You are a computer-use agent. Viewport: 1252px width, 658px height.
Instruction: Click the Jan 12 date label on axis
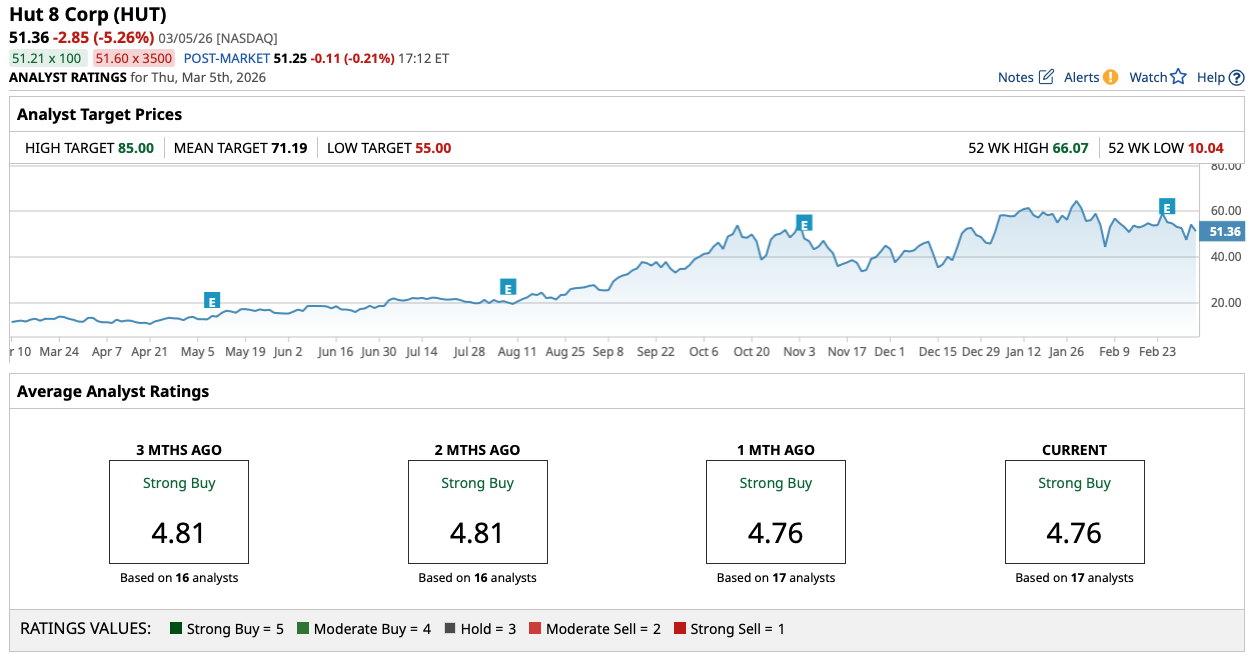click(1025, 352)
